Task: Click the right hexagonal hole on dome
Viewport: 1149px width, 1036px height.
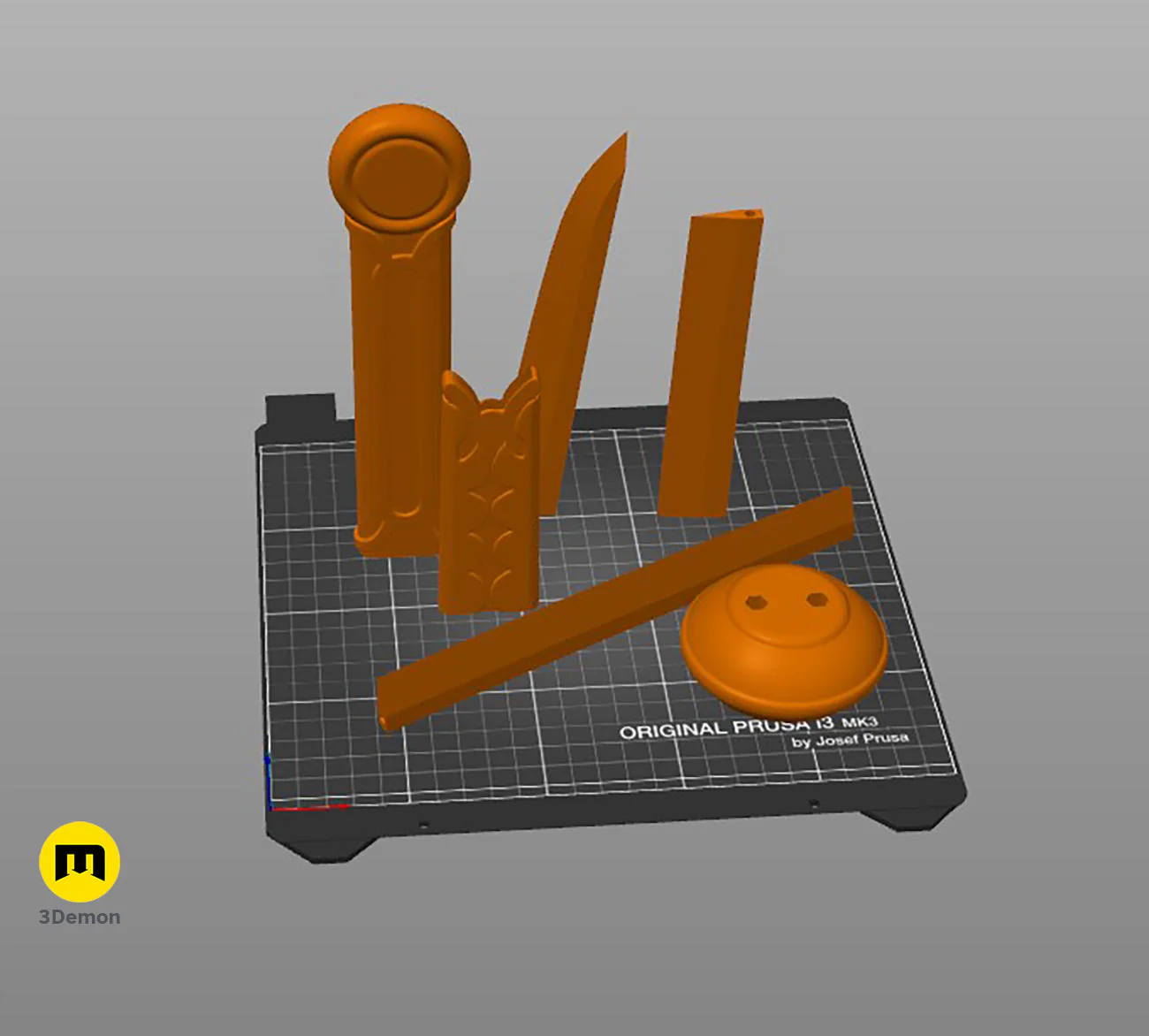Action: click(x=816, y=601)
